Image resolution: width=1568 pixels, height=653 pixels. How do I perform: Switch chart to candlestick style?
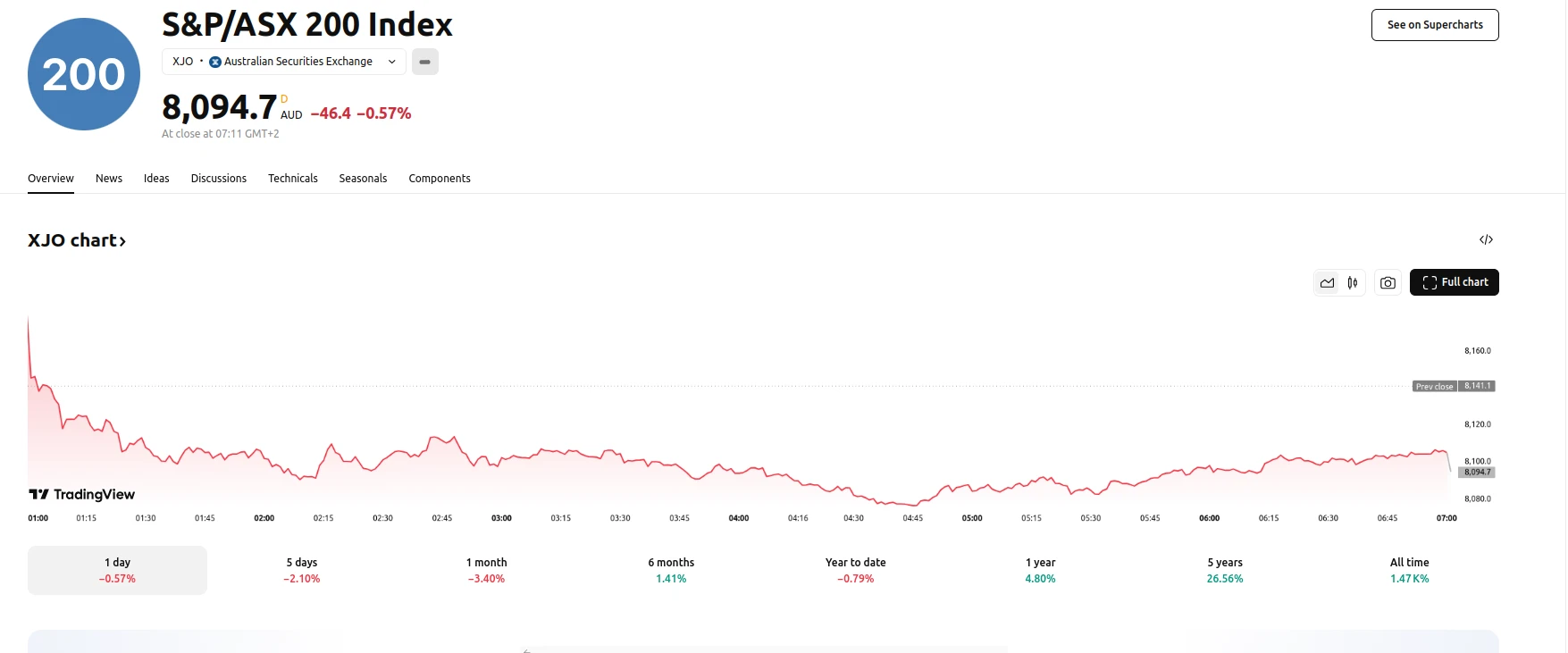(1352, 282)
